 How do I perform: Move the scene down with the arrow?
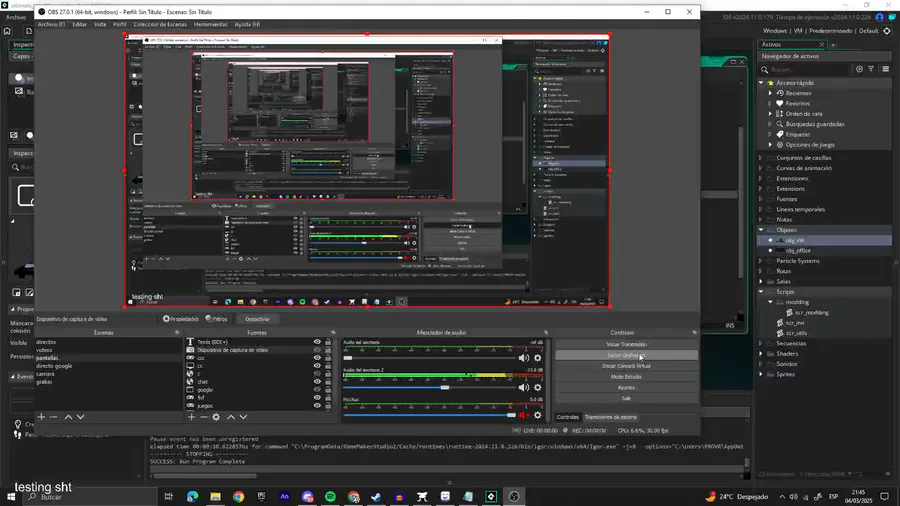[x=80, y=417]
